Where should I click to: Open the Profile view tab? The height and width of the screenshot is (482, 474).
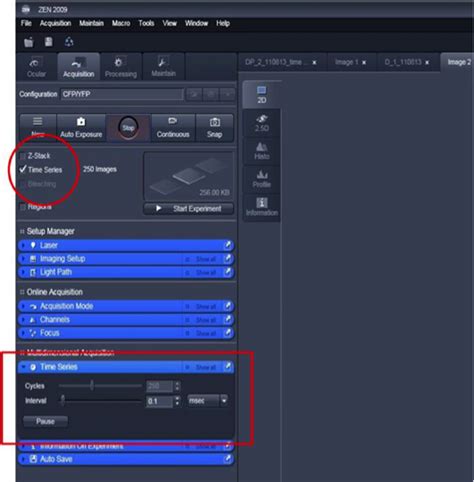[x=262, y=179]
